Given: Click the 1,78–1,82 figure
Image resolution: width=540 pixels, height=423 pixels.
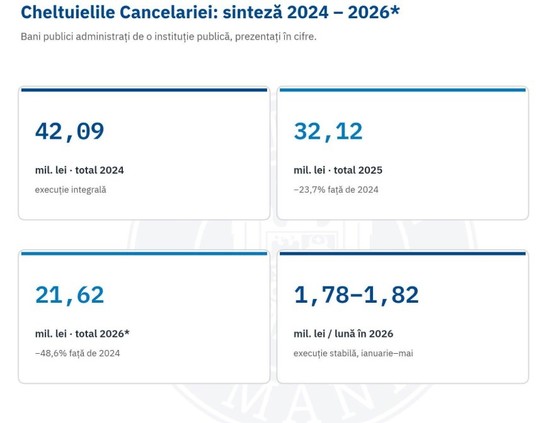Looking at the screenshot, I should pos(356,295).
